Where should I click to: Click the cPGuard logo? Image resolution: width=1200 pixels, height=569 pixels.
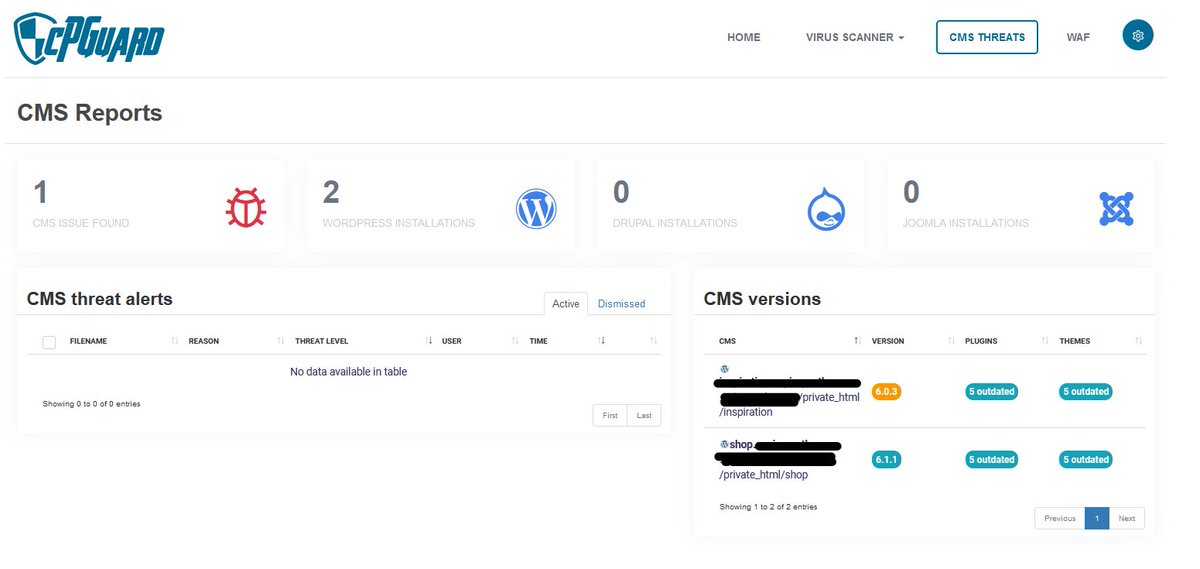89,39
